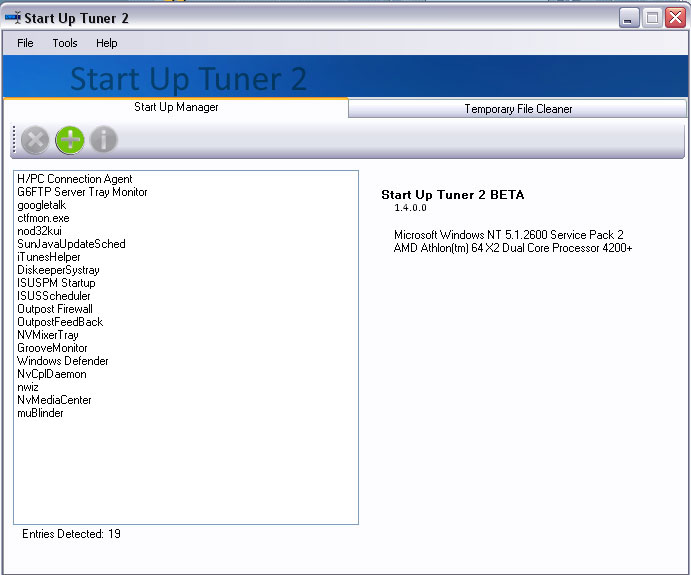Click the AMD Athlon processor info line
This screenshot has height=575, width=691.
click(x=513, y=248)
